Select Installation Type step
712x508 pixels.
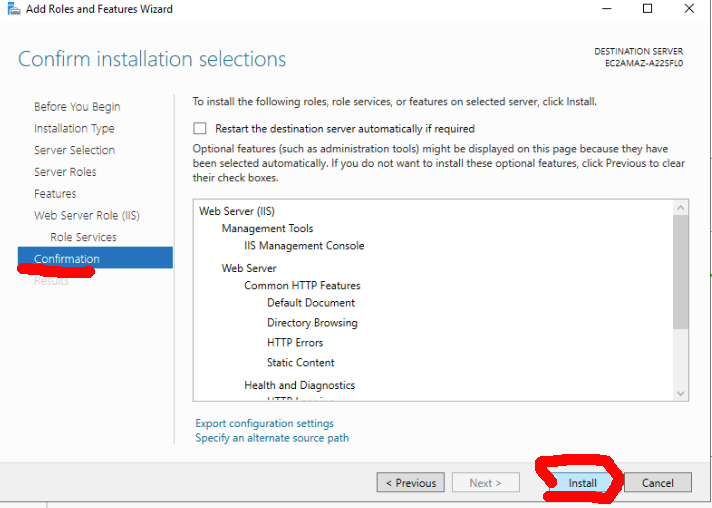(74, 129)
